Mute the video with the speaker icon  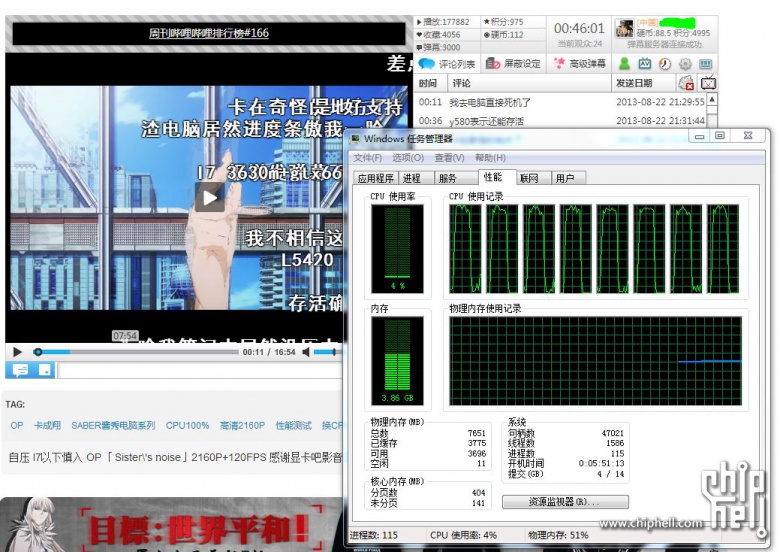(306, 352)
